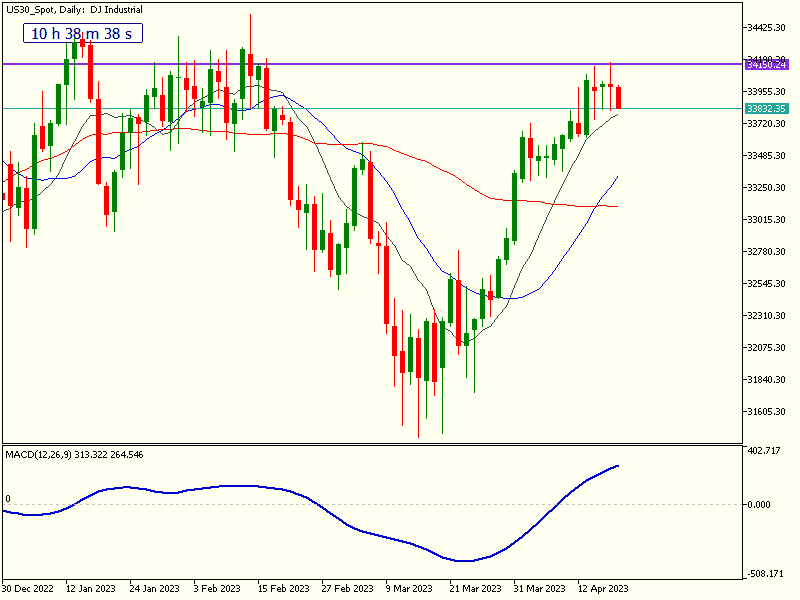
Task: Click the US30_Spot Daily chart title
Action: (73, 10)
